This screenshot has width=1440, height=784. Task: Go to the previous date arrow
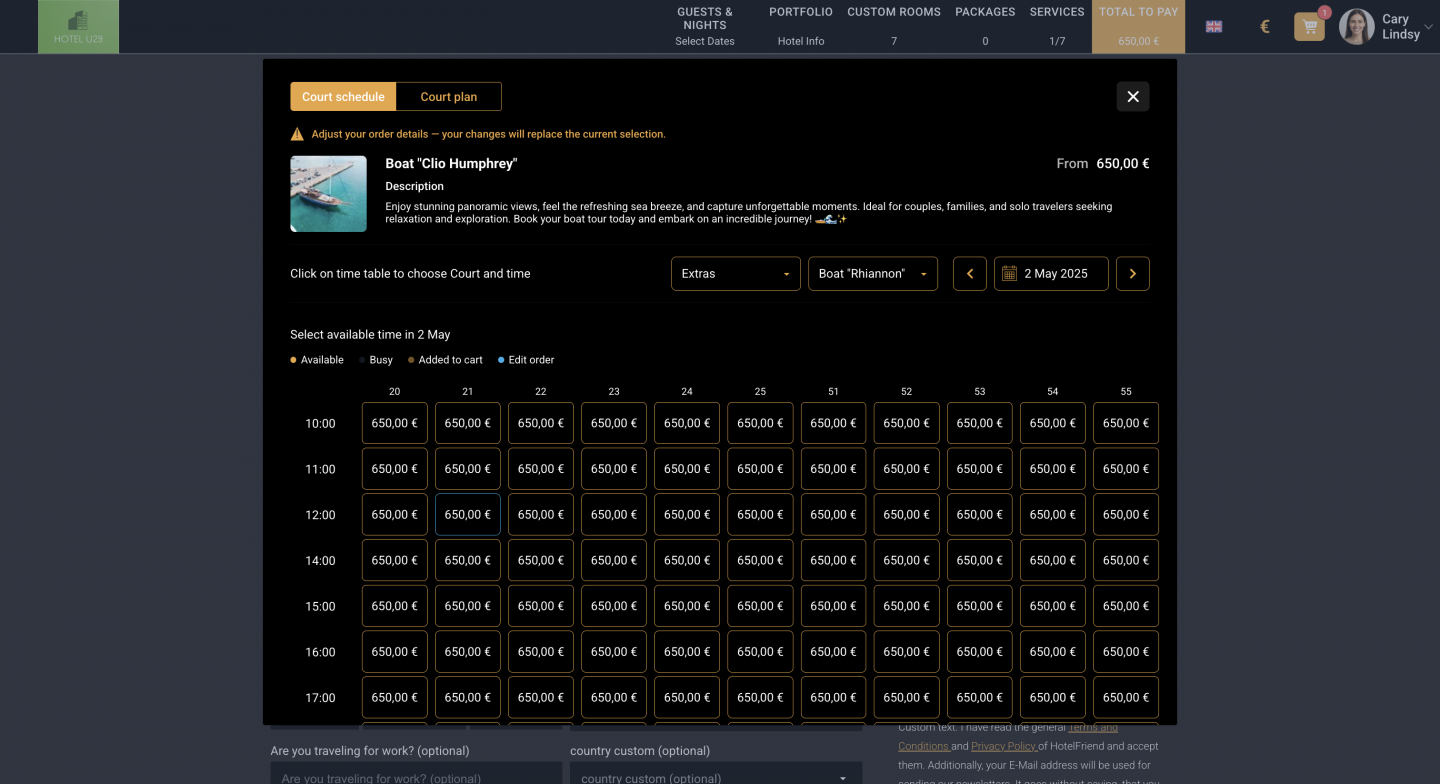pyautogui.click(x=970, y=274)
